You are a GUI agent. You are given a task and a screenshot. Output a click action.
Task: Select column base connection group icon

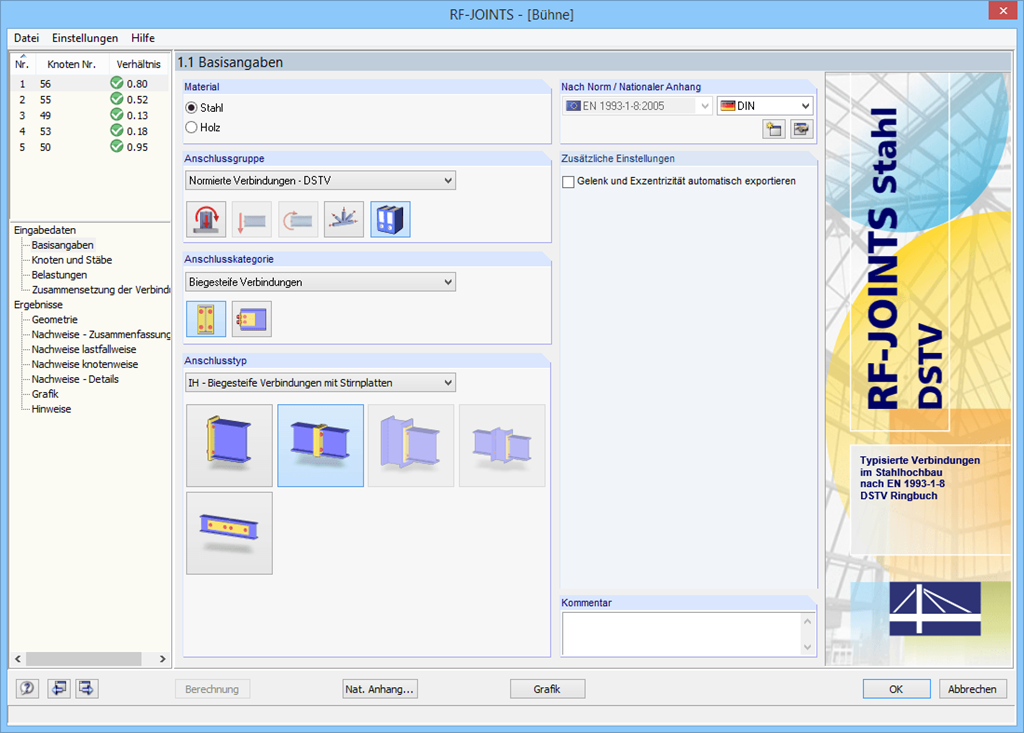[x=206, y=219]
